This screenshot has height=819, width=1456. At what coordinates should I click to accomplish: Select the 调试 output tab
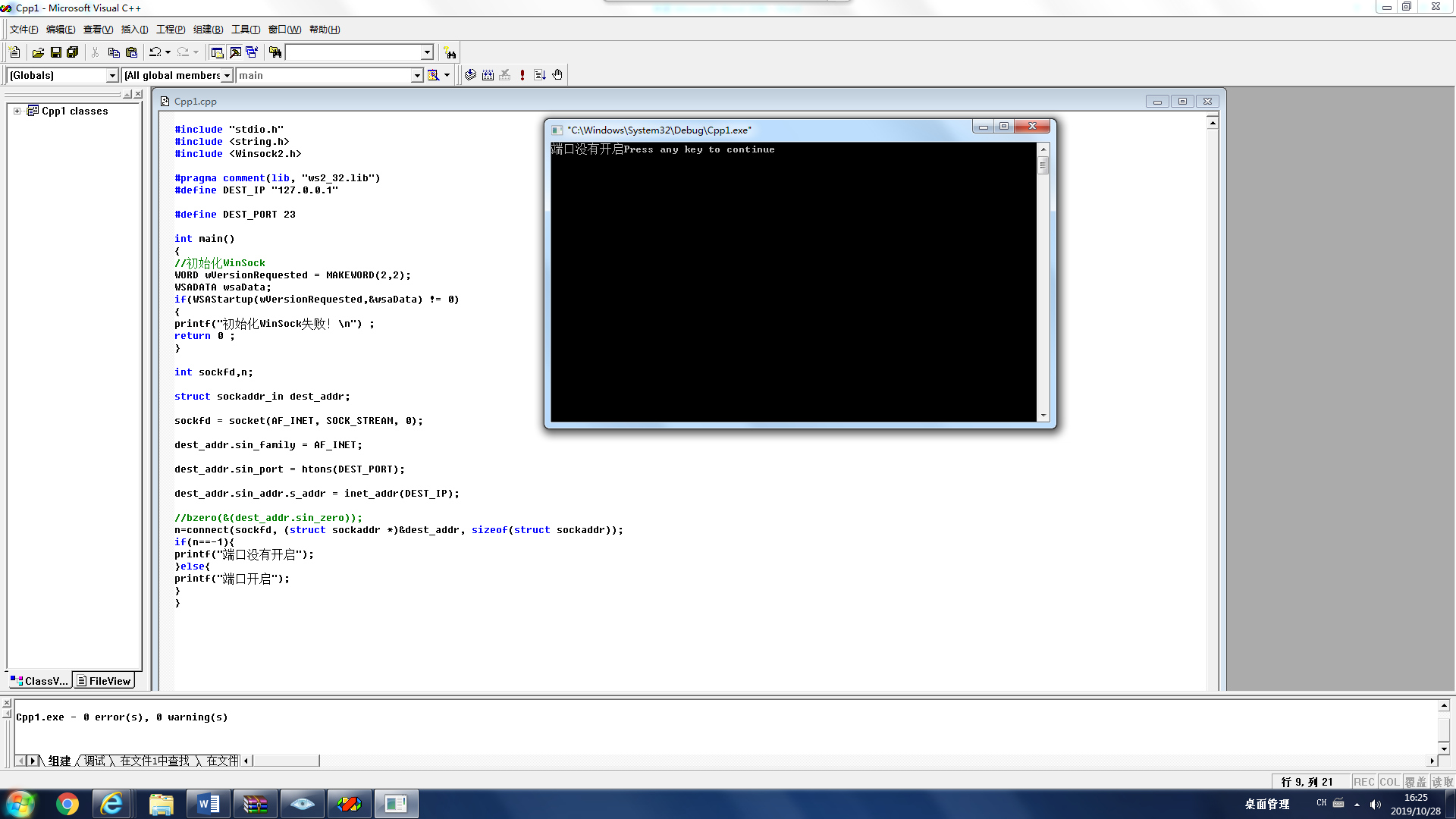[95, 761]
